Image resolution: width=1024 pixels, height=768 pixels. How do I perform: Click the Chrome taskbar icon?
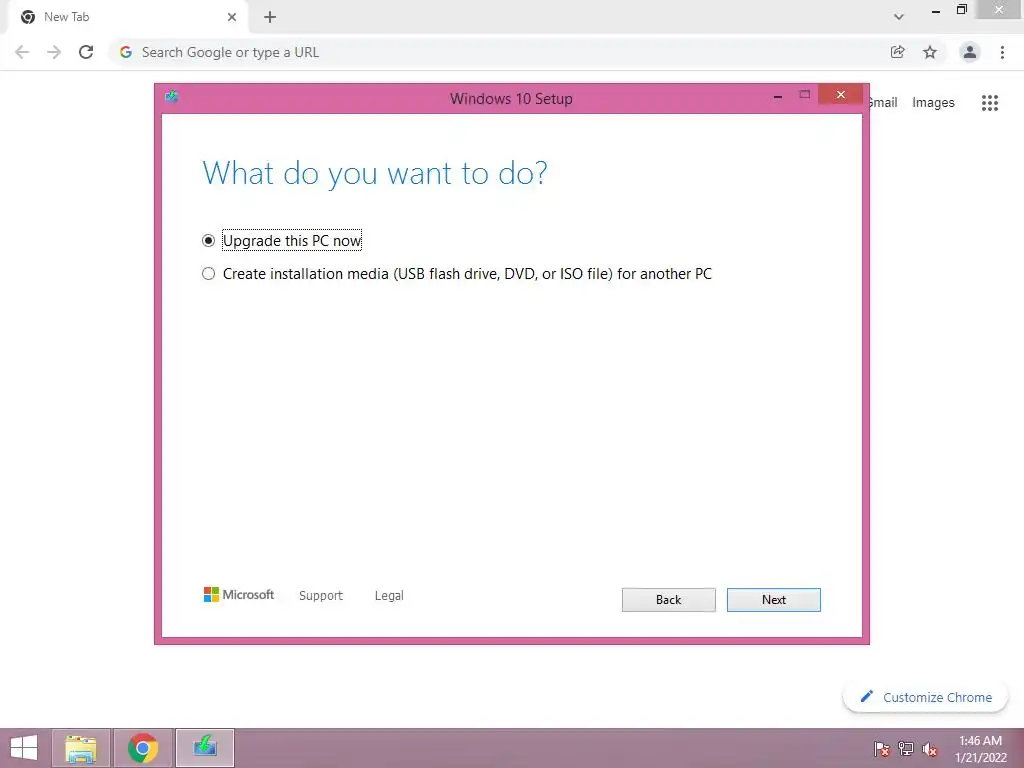click(143, 748)
